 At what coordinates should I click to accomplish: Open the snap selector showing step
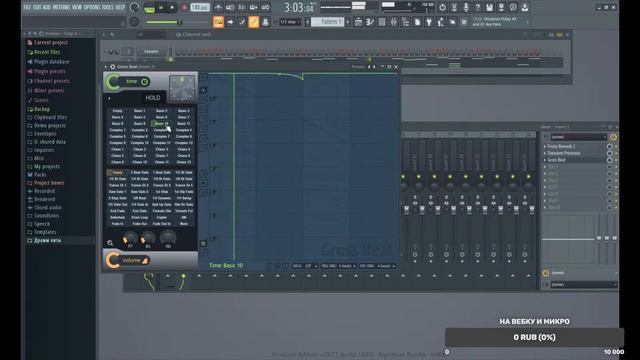click(290, 22)
